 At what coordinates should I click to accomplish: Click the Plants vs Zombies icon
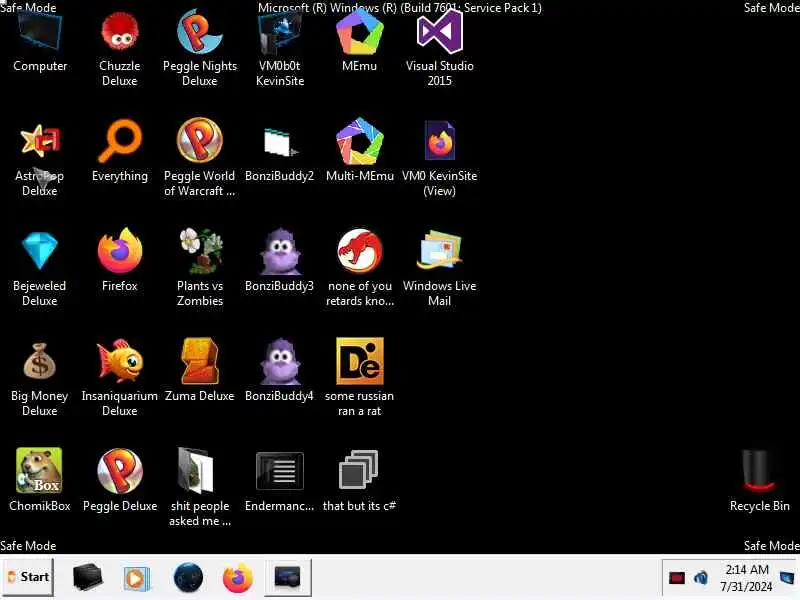[201, 251]
